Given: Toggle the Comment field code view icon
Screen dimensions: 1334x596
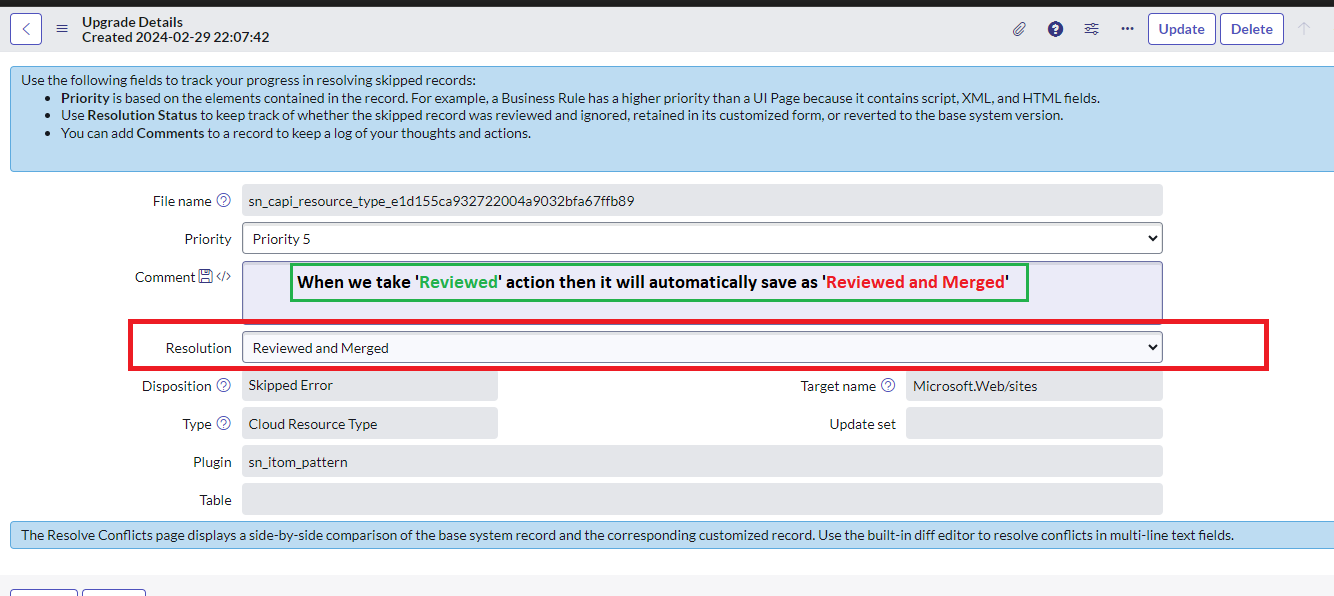Looking at the screenshot, I should tap(223, 277).
